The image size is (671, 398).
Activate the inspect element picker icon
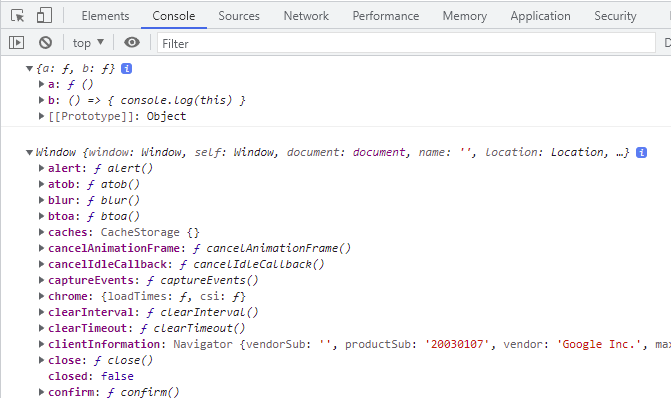(17, 16)
